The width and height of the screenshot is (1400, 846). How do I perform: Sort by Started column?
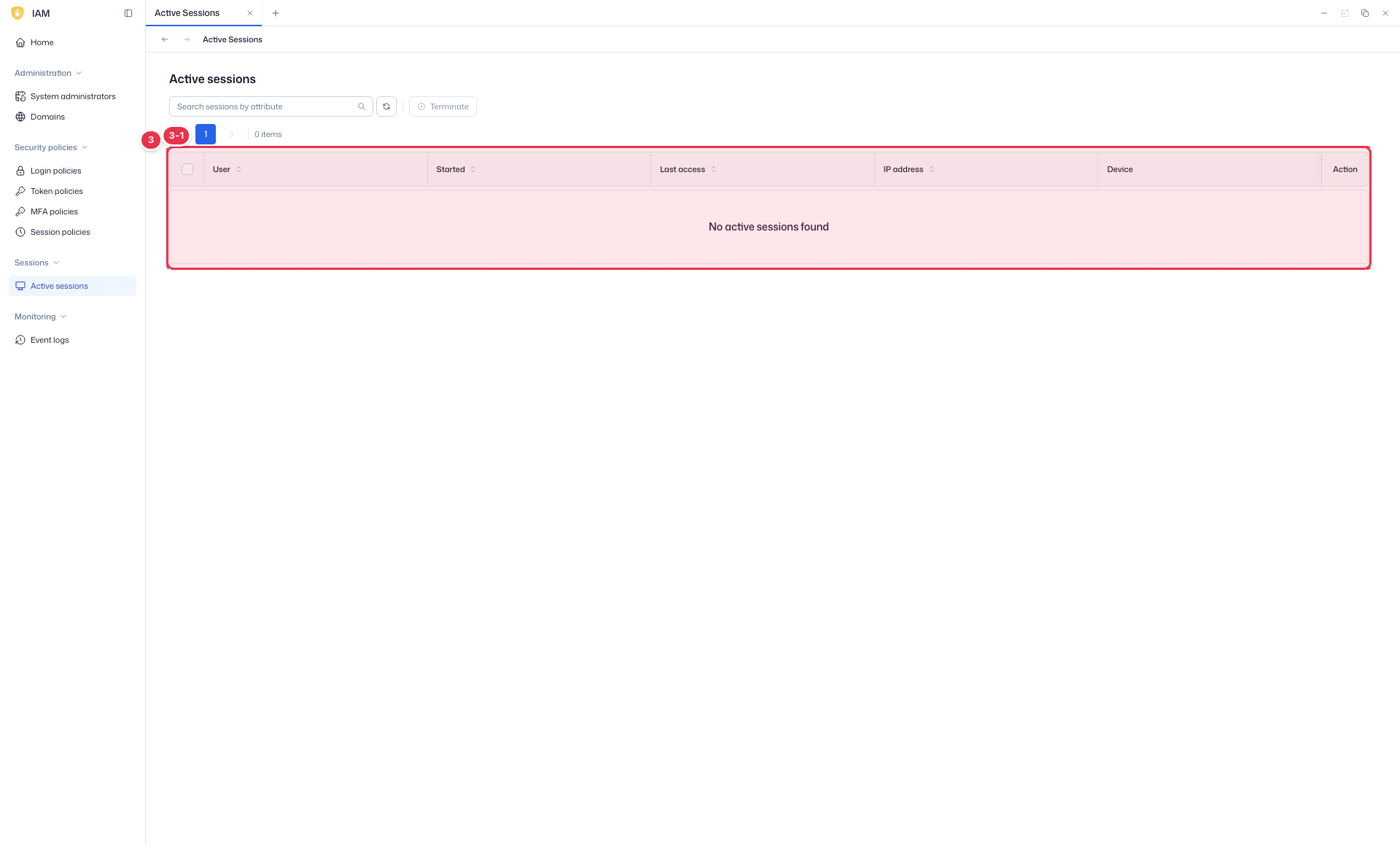pos(472,169)
